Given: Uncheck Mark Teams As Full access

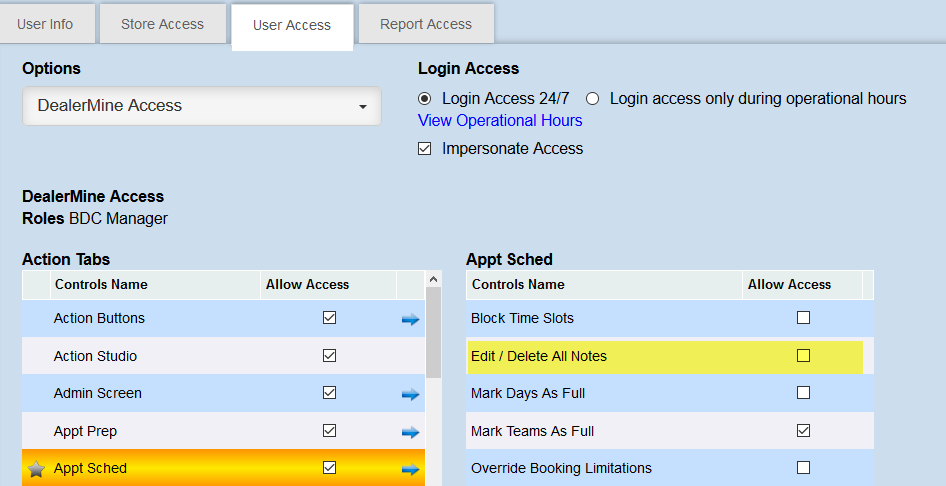Looking at the screenshot, I should tap(803, 431).
